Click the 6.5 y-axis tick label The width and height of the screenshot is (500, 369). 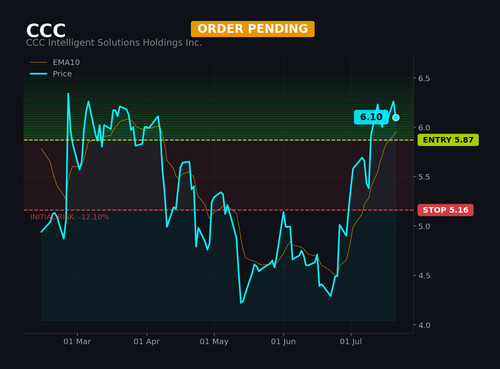click(424, 79)
